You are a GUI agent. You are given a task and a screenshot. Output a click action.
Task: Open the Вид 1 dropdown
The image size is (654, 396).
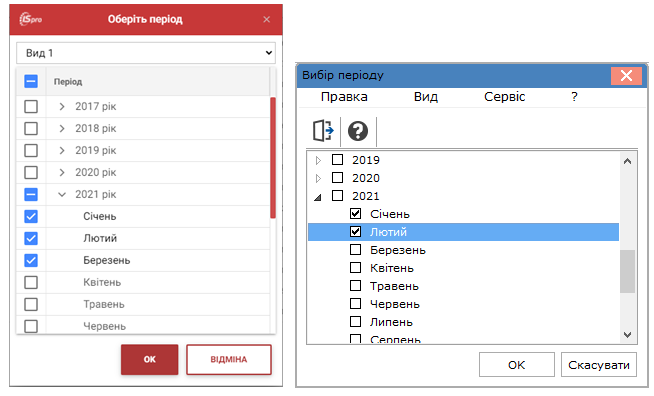coord(146,53)
